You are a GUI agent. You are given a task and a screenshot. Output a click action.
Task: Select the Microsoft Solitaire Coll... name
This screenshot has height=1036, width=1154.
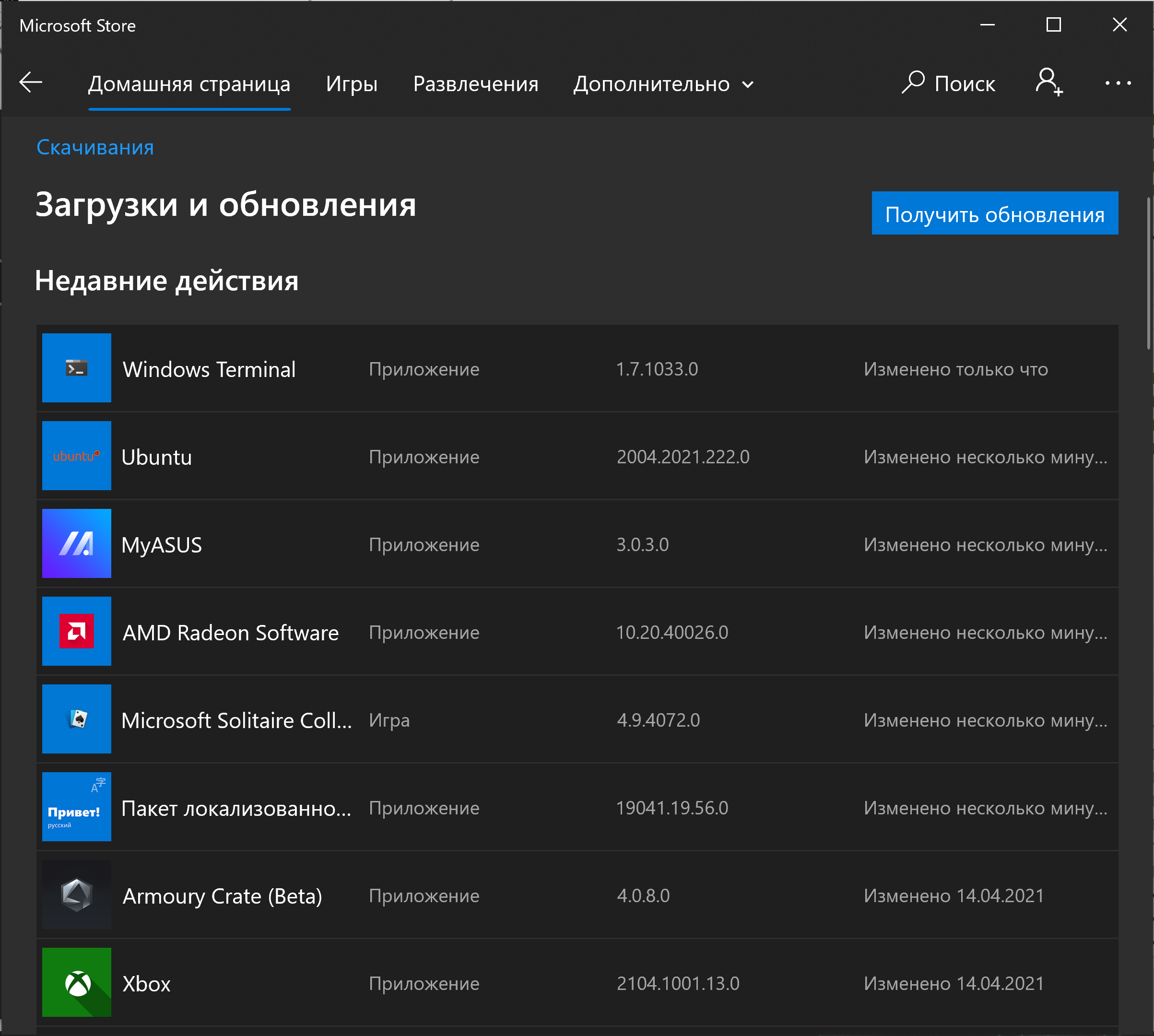pos(237,721)
